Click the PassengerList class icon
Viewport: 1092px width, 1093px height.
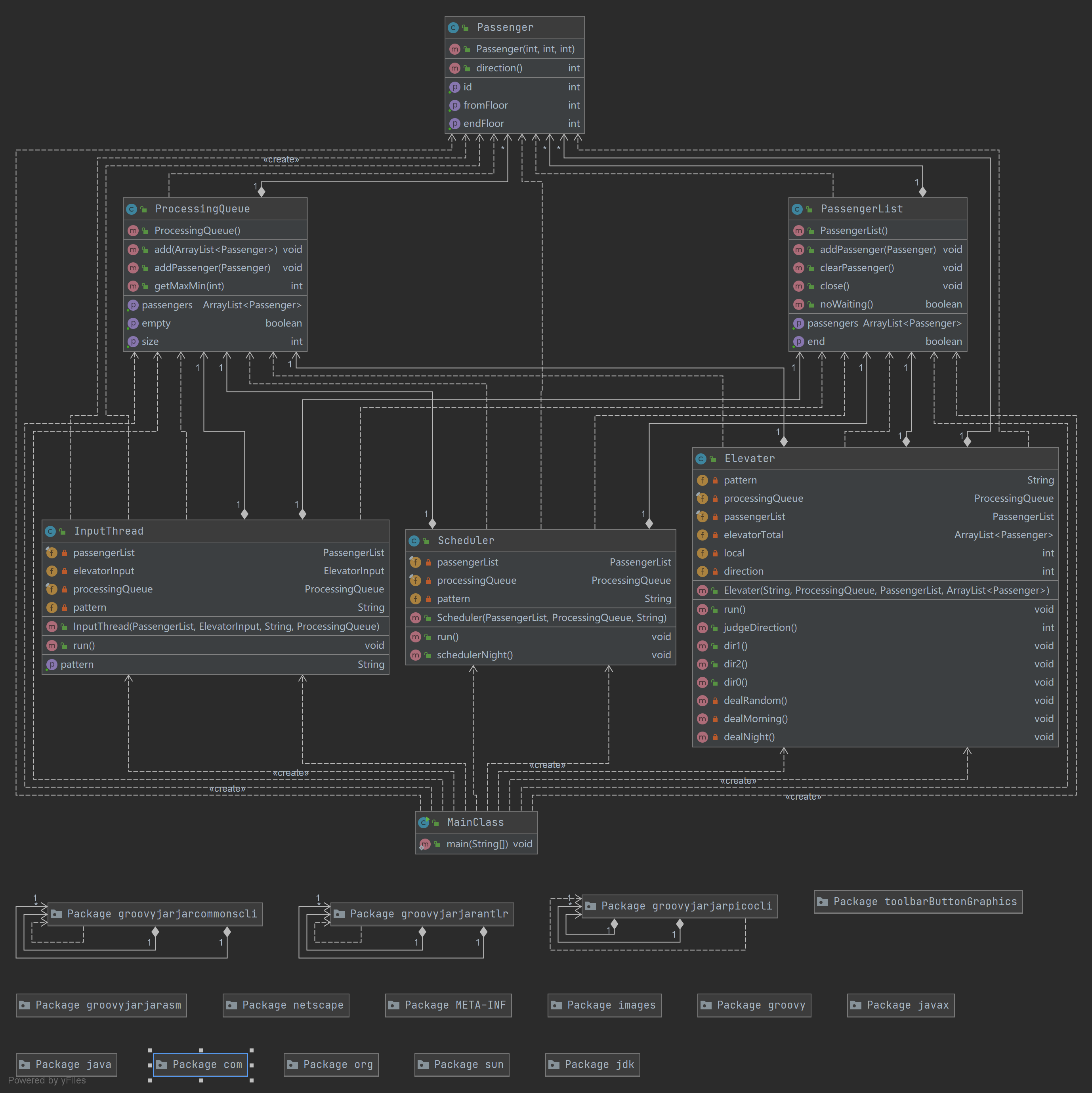coord(797,209)
